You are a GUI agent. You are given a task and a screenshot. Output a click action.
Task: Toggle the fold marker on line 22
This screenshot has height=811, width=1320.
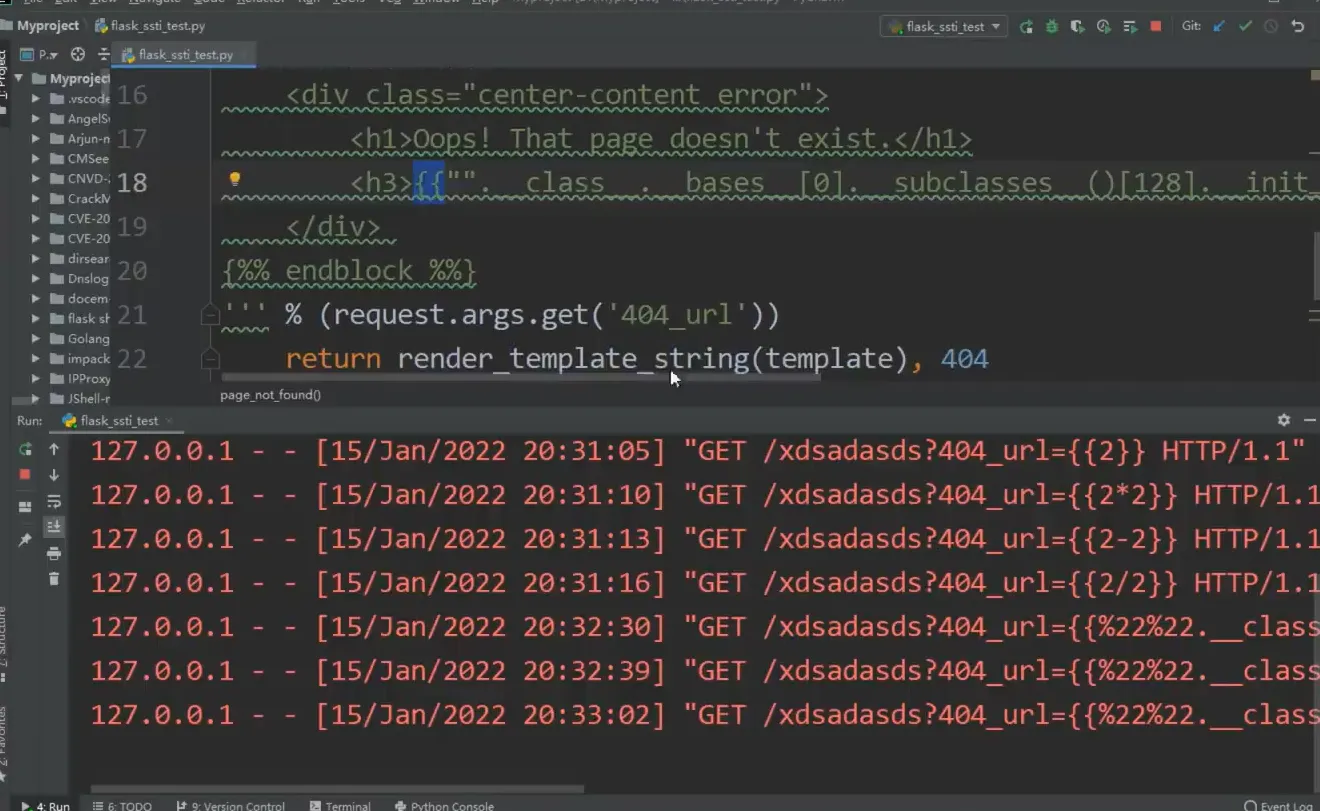point(210,358)
